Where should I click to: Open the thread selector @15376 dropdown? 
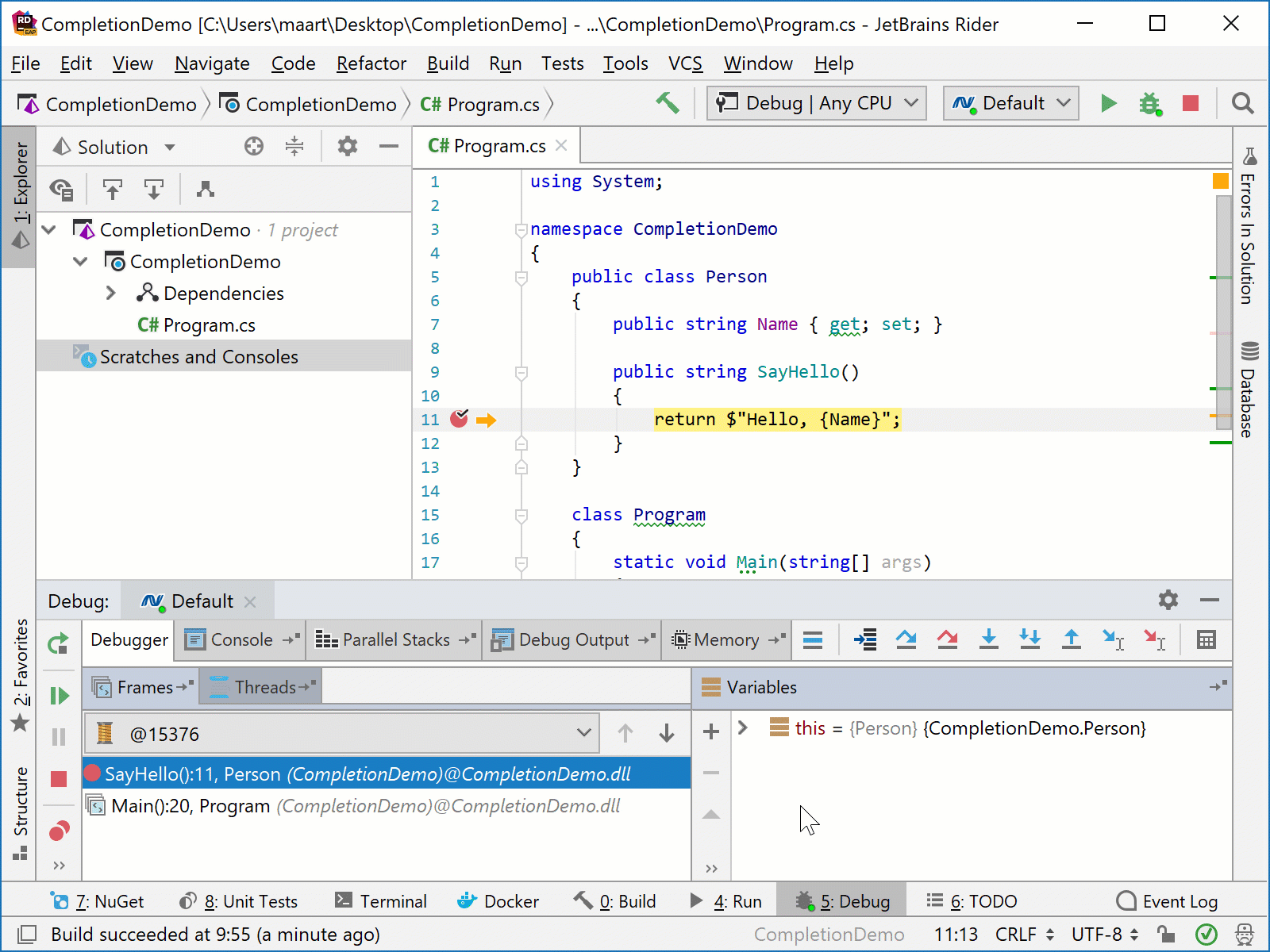click(x=584, y=733)
